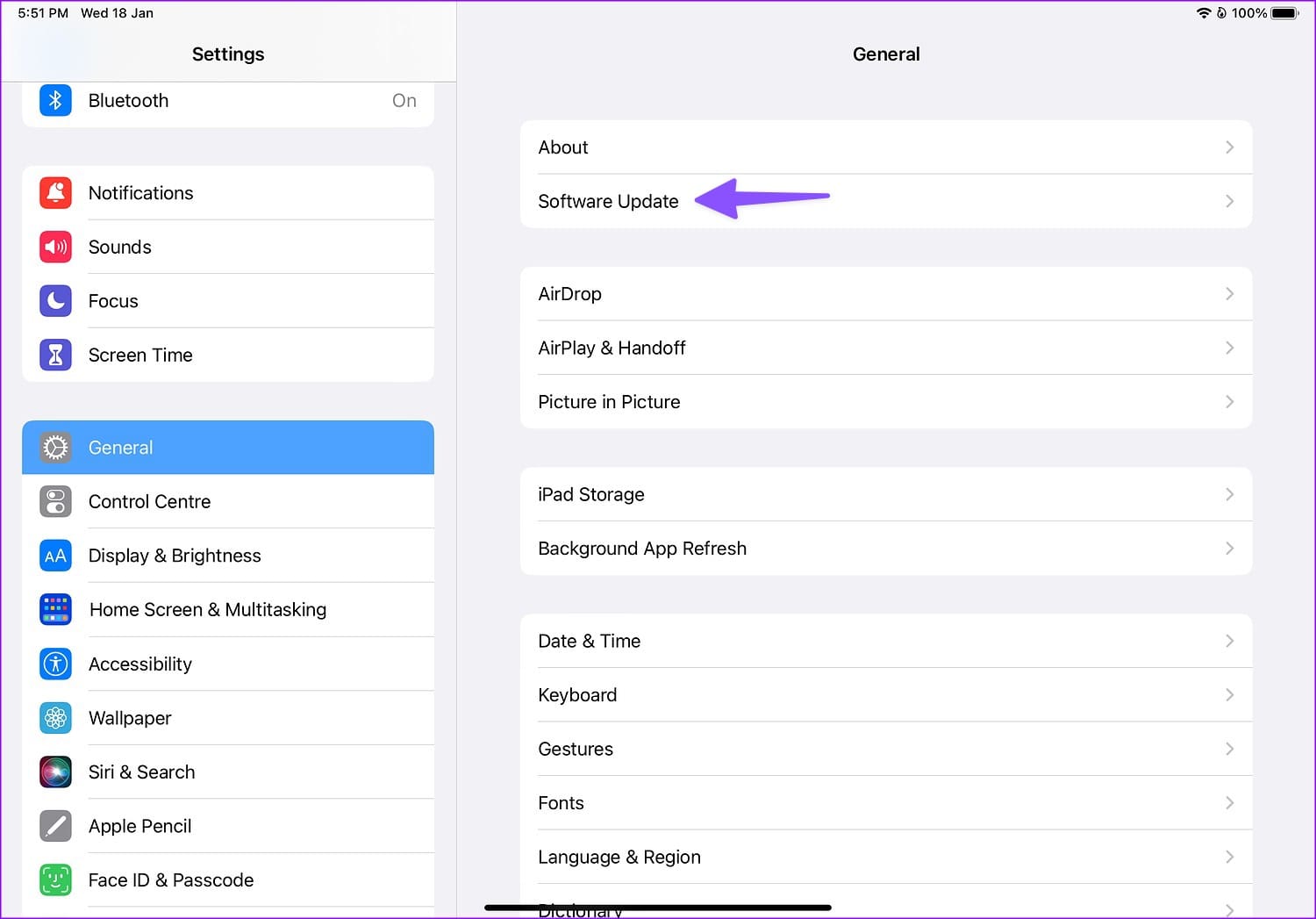Image resolution: width=1316 pixels, height=919 pixels.
Task: Tap the Face ID & Passcode icon
Action: click(x=55, y=880)
